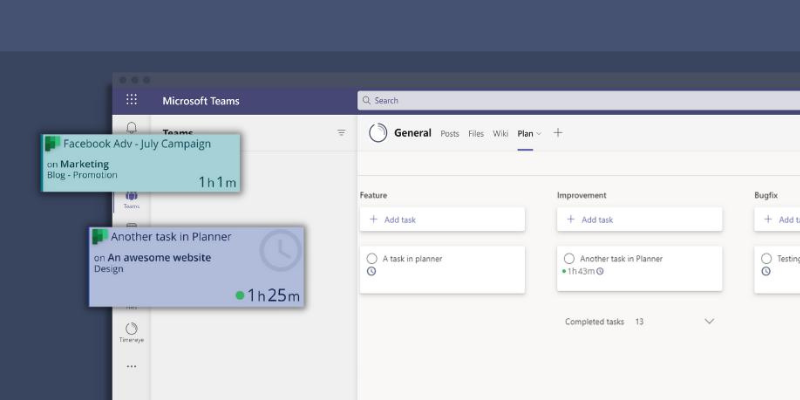Click the 'Marketing' project name
This screenshot has width=800, height=400.
coord(85,164)
